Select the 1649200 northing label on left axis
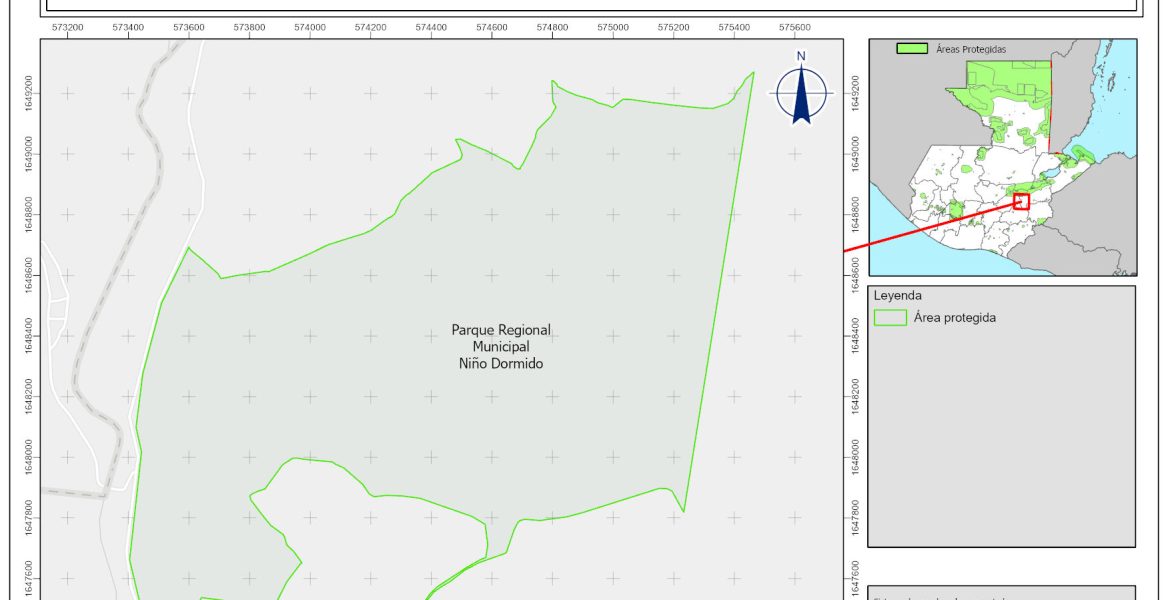1170x600 pixels. pyautogui.click(x=31, y=93)
